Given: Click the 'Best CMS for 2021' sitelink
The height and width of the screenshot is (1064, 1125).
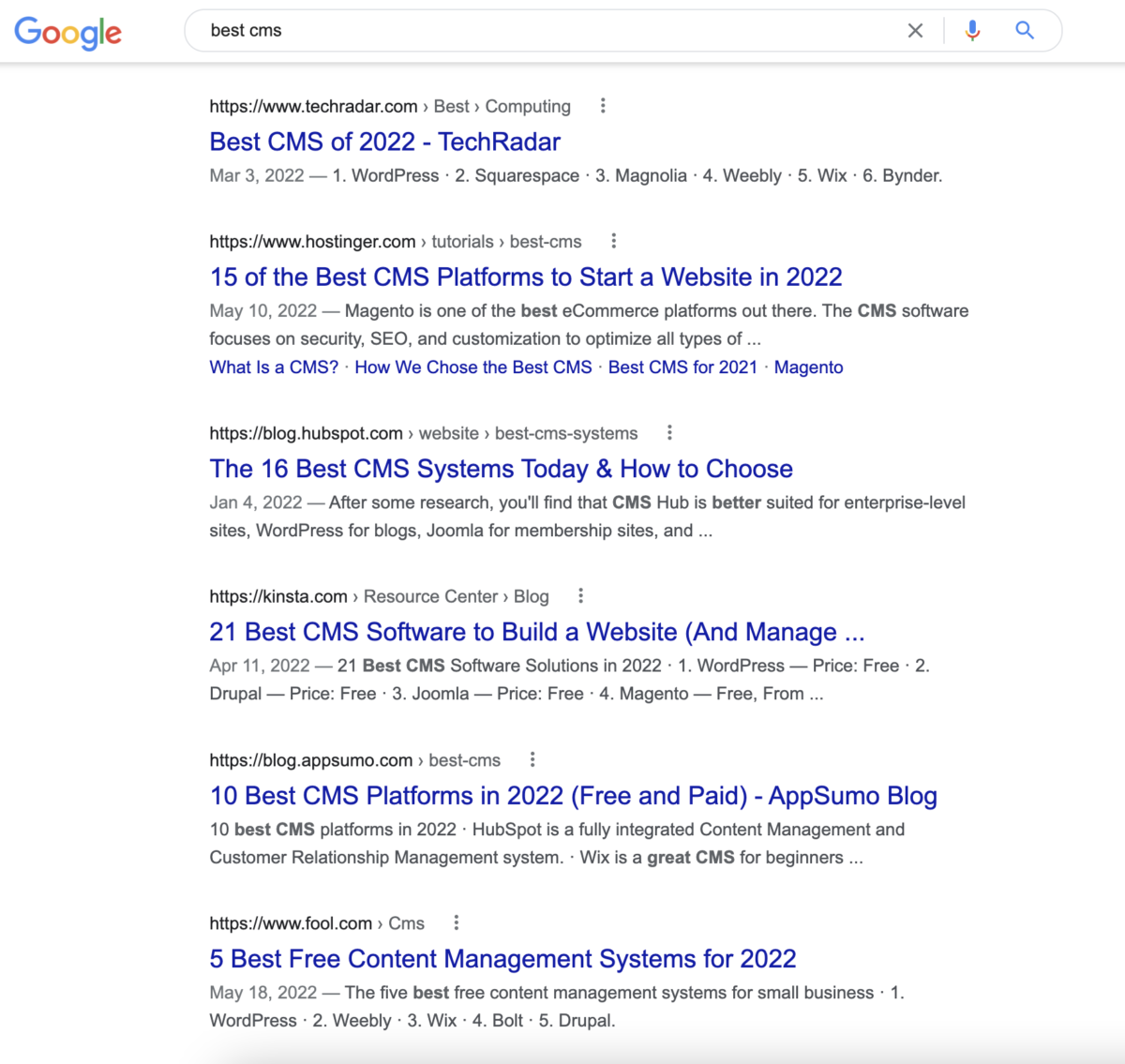Looking at the screenshot, I should pos(682,367).
